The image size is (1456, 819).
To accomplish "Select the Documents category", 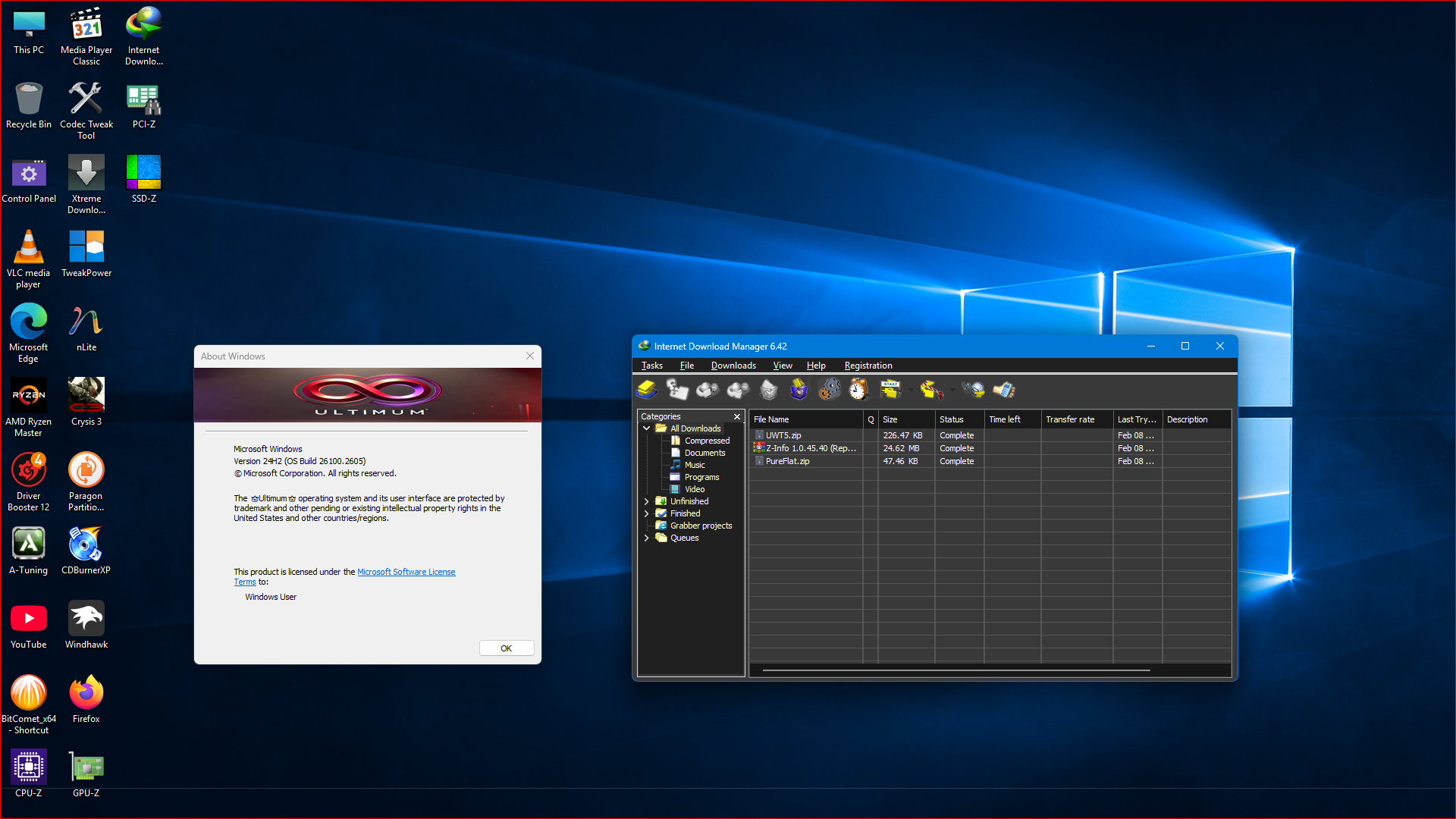I will point(704,453).
